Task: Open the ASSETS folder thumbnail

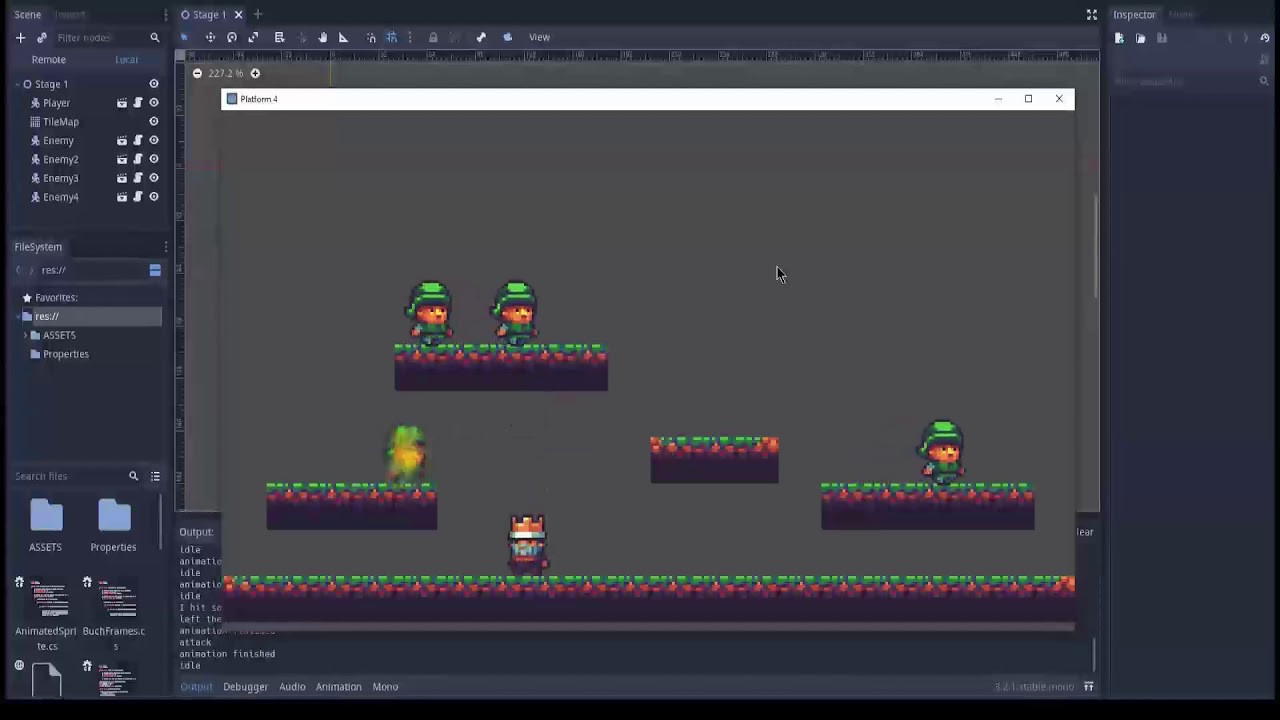Action: (x=45, y=526)
